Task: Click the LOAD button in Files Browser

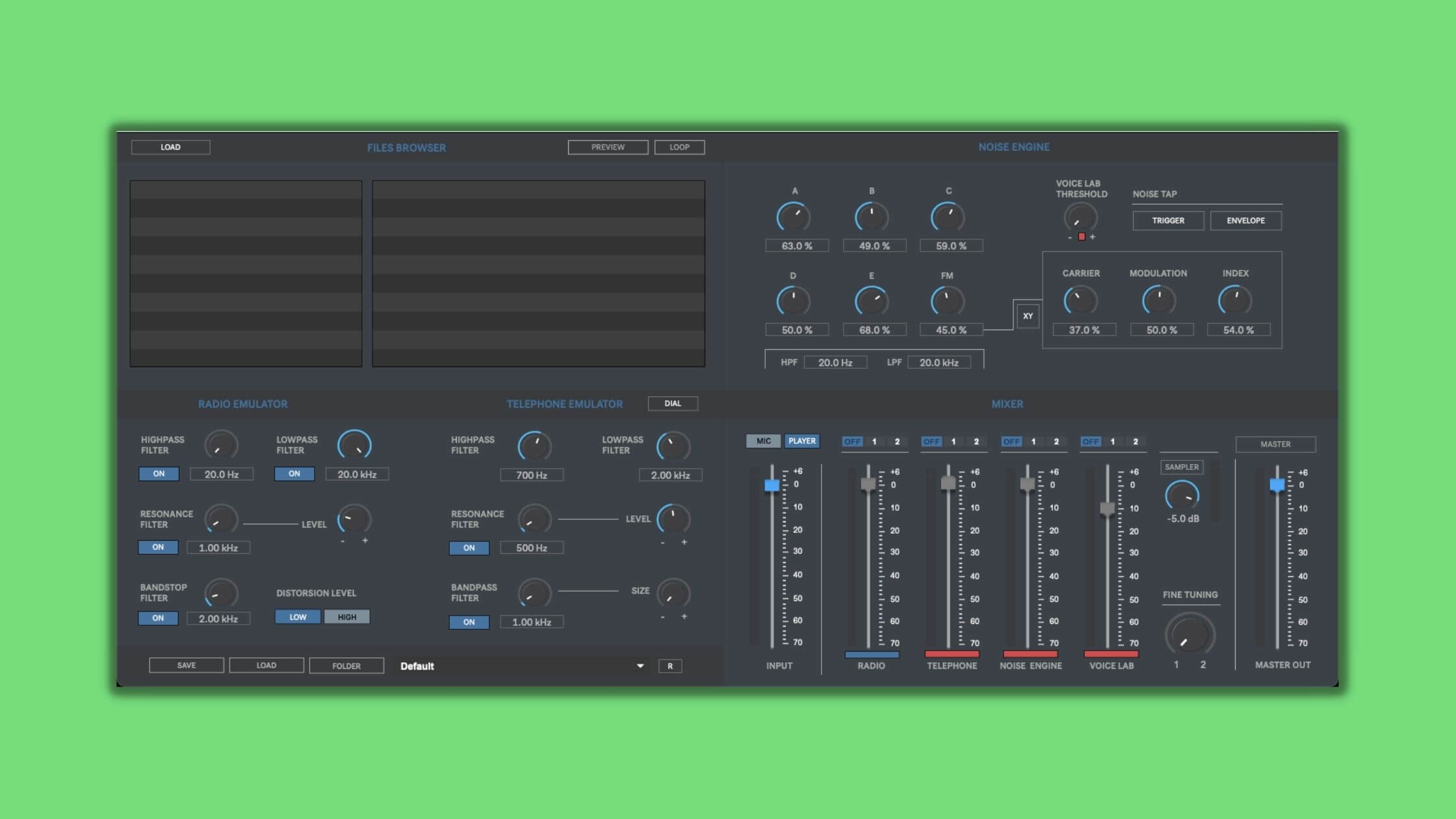Action: [170, 147]
